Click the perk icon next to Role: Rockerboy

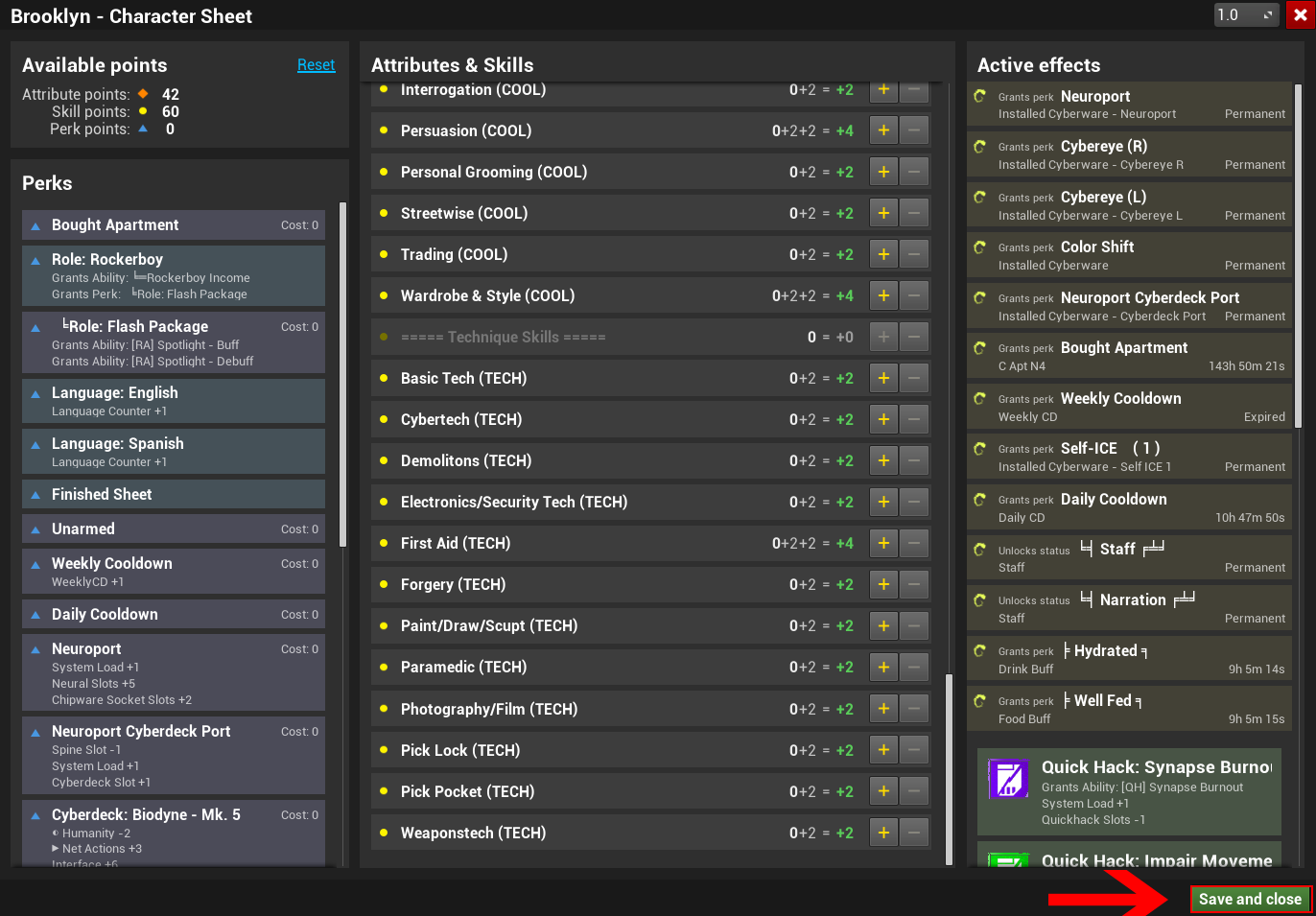pyautogui.click(x=35, y=260)
